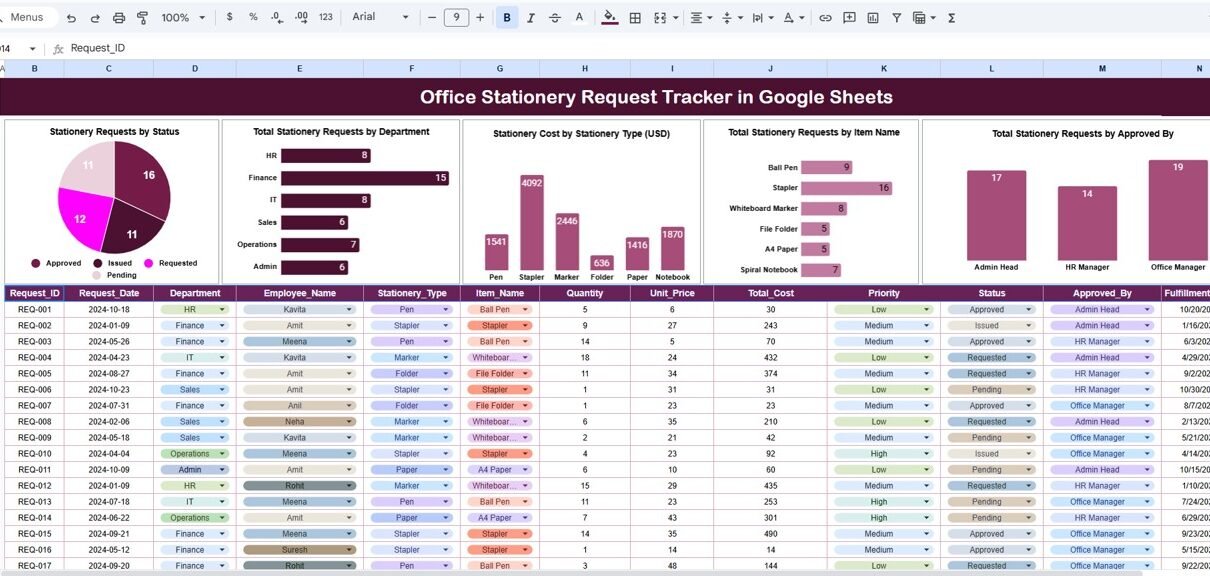Click the Functions sigma icon
1210x576 pixels.
point(951,18)
